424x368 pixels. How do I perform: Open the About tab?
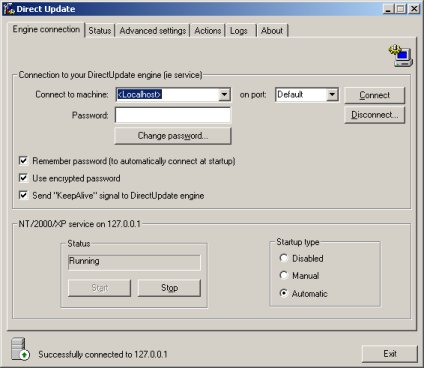[272, 31]
